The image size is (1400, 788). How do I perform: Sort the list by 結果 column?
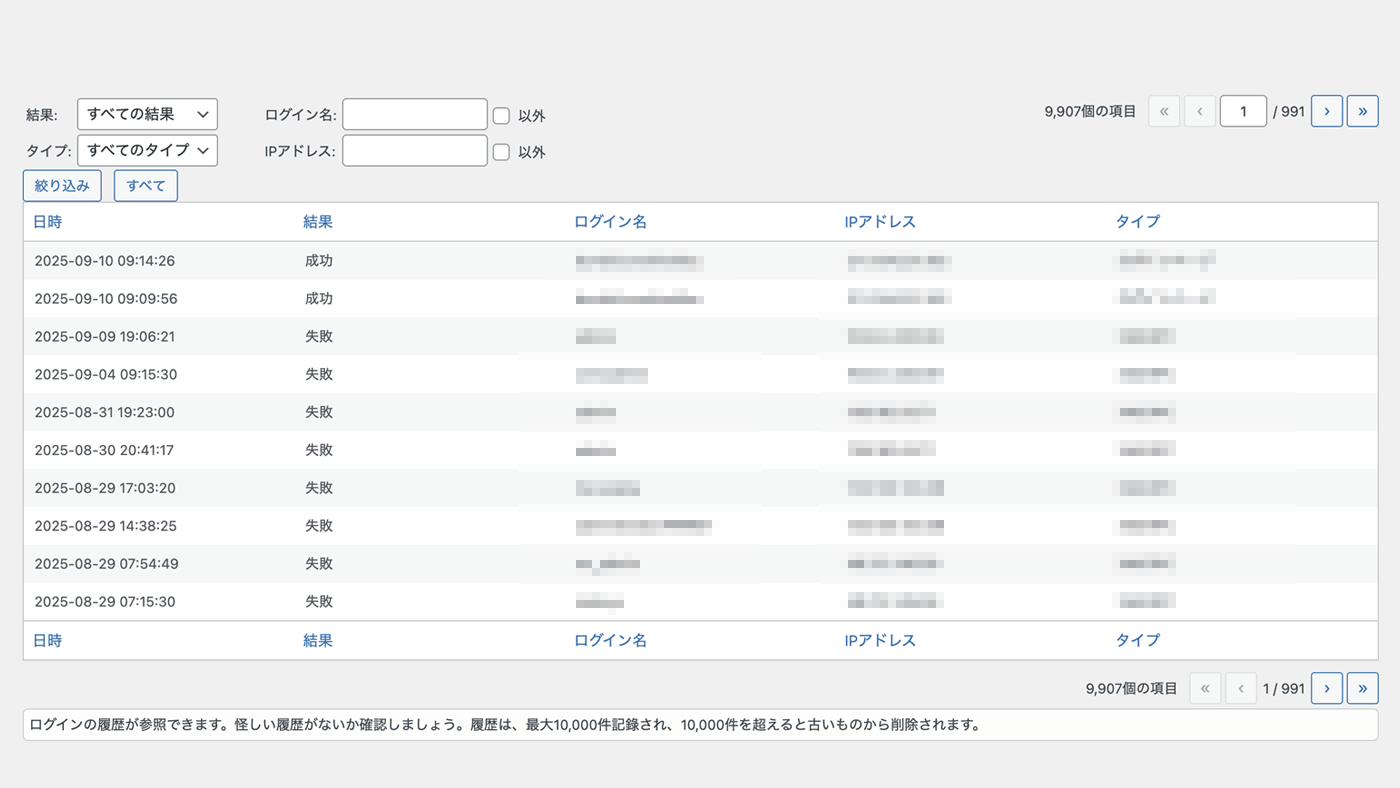coord(318,221)
